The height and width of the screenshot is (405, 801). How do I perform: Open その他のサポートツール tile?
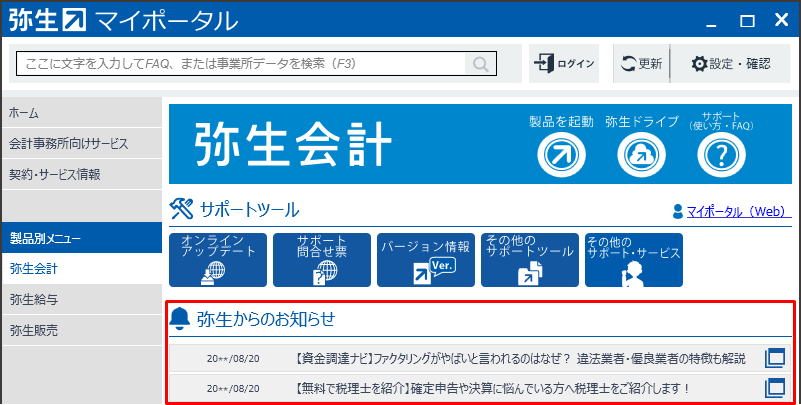pos(529,260)
